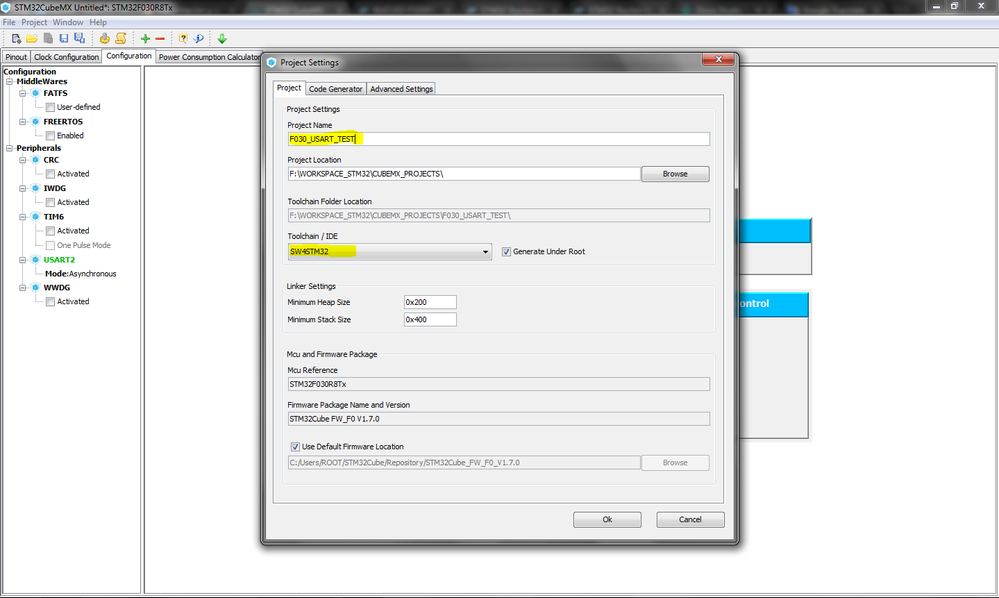Click the Minimum Stack Size field
The image size is (999, 598).
point(430,320)
